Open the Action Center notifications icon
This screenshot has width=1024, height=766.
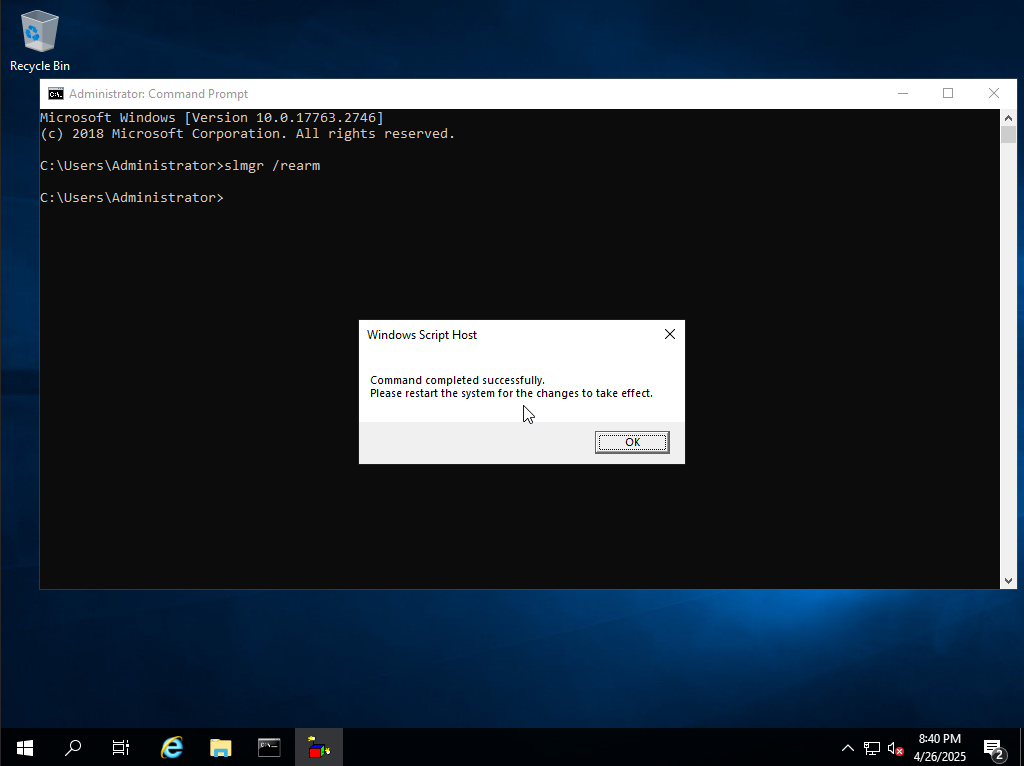click(x=993, y=748)
